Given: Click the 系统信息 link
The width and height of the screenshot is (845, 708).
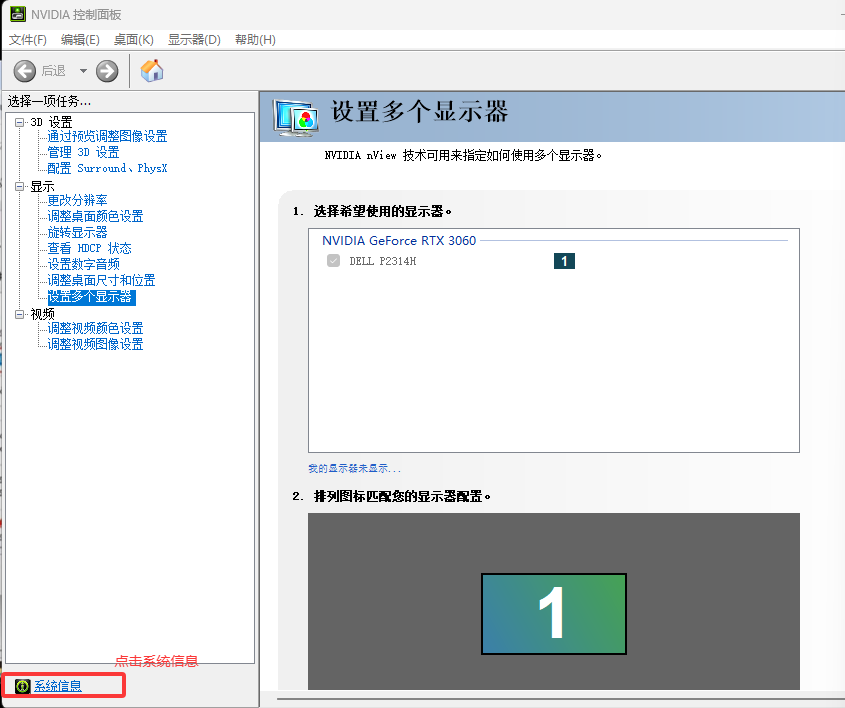Looking at the screenshot, I should [58, 686].
